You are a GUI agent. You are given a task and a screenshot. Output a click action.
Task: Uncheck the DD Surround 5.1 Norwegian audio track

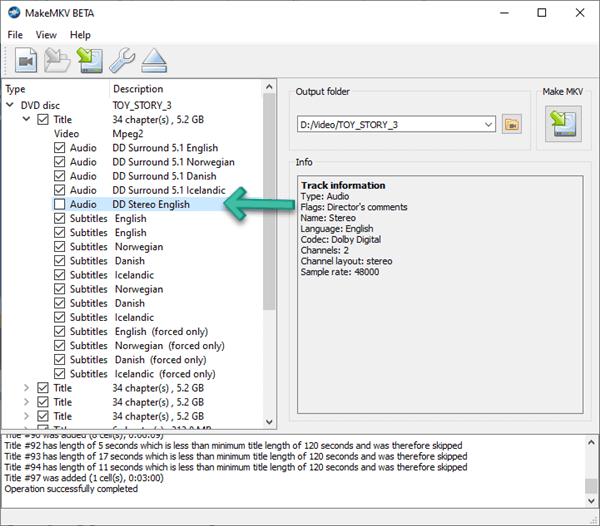coord(59,162)
